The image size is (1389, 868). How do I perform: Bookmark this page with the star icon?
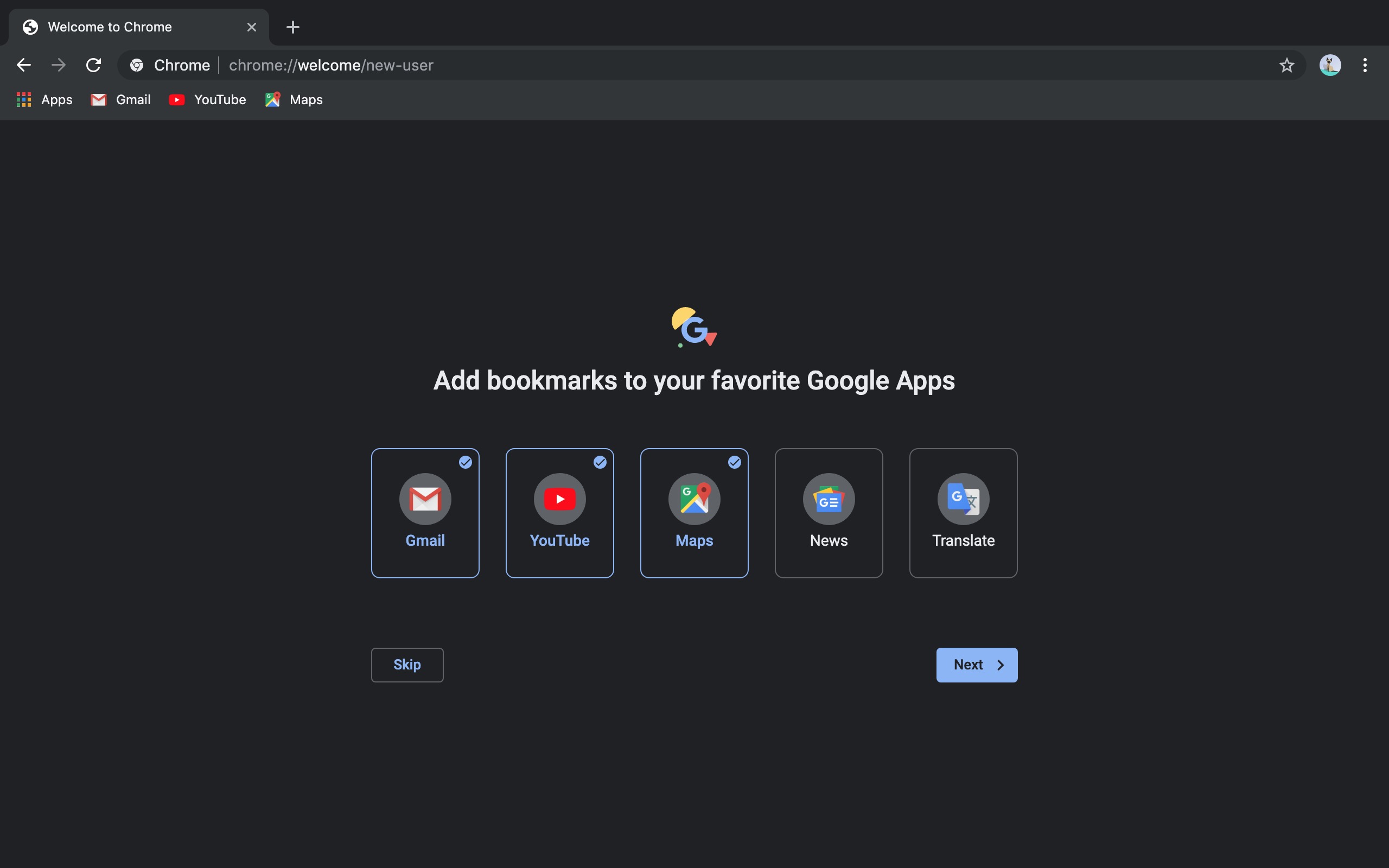[1286, 65]
